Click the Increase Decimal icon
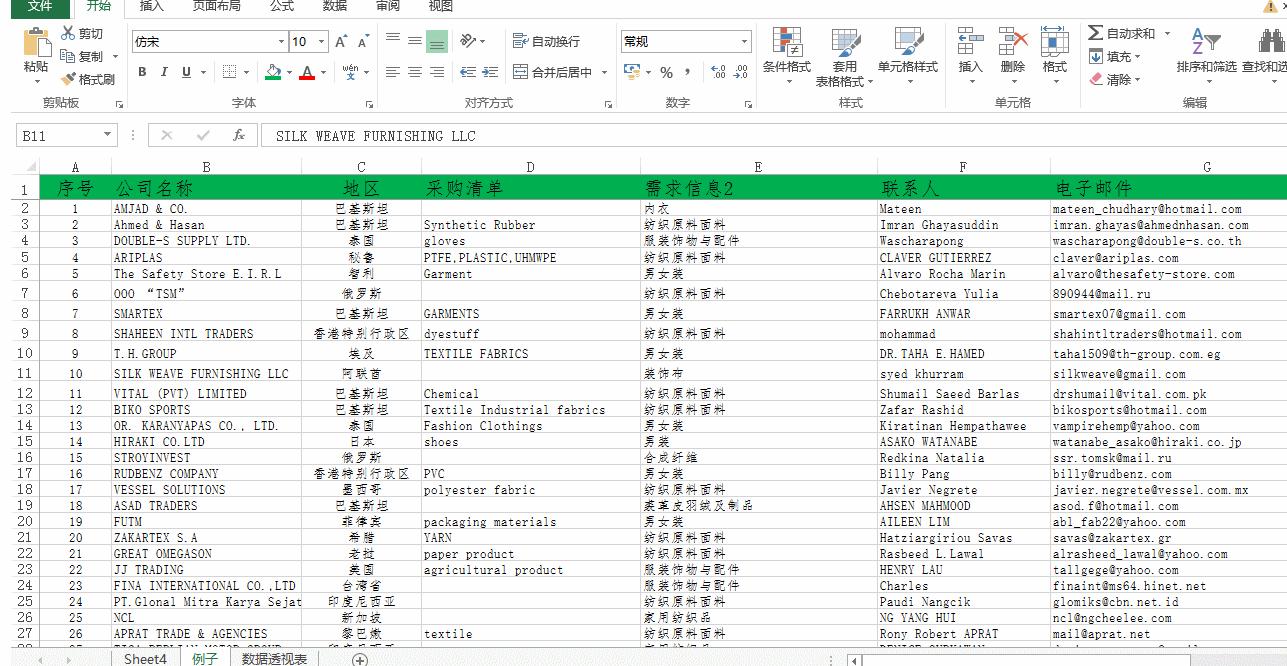Viewport: 1287px width, 666px height. 718,72
